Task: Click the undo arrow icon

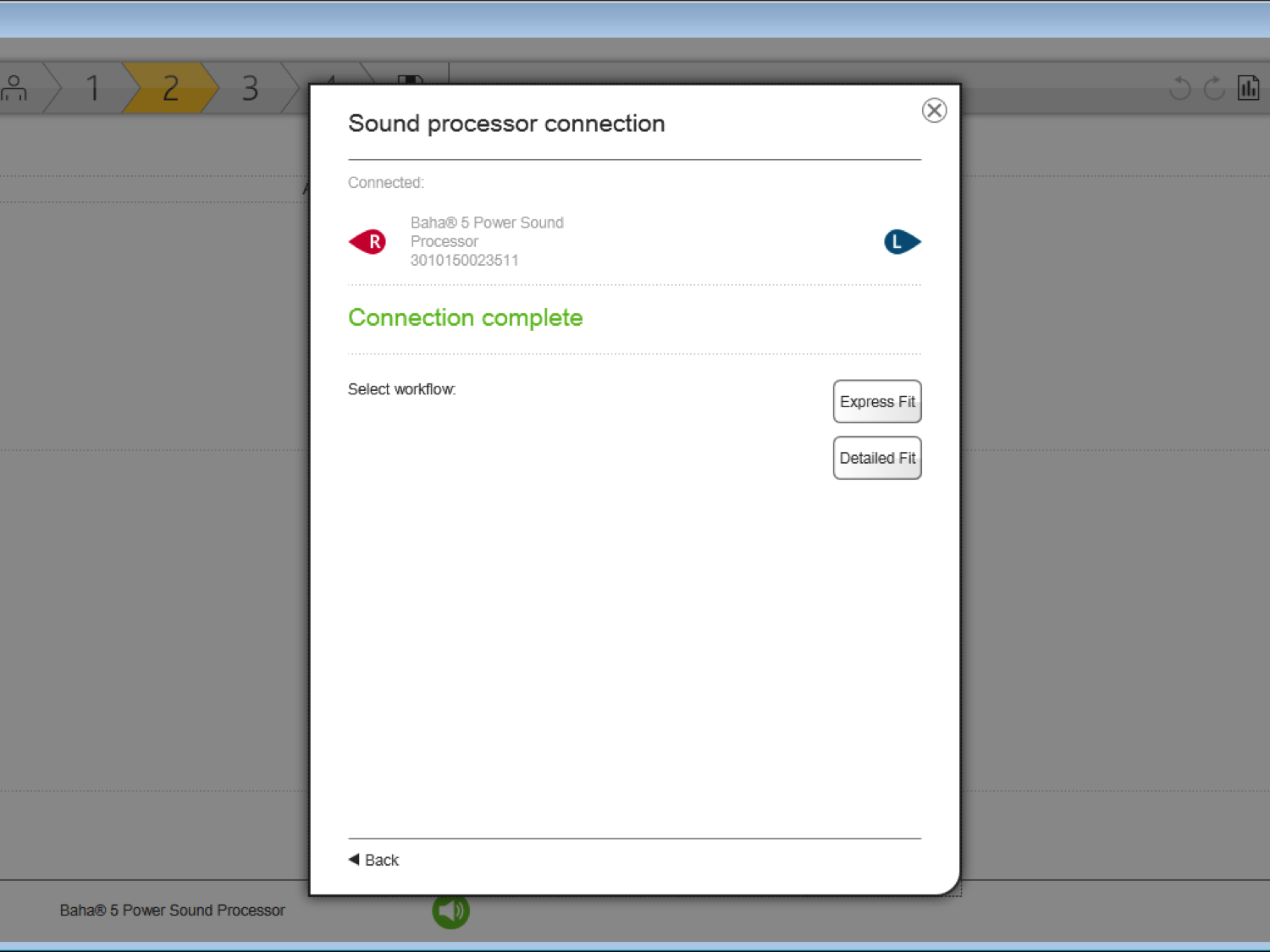Action: tap(1180, 88)
